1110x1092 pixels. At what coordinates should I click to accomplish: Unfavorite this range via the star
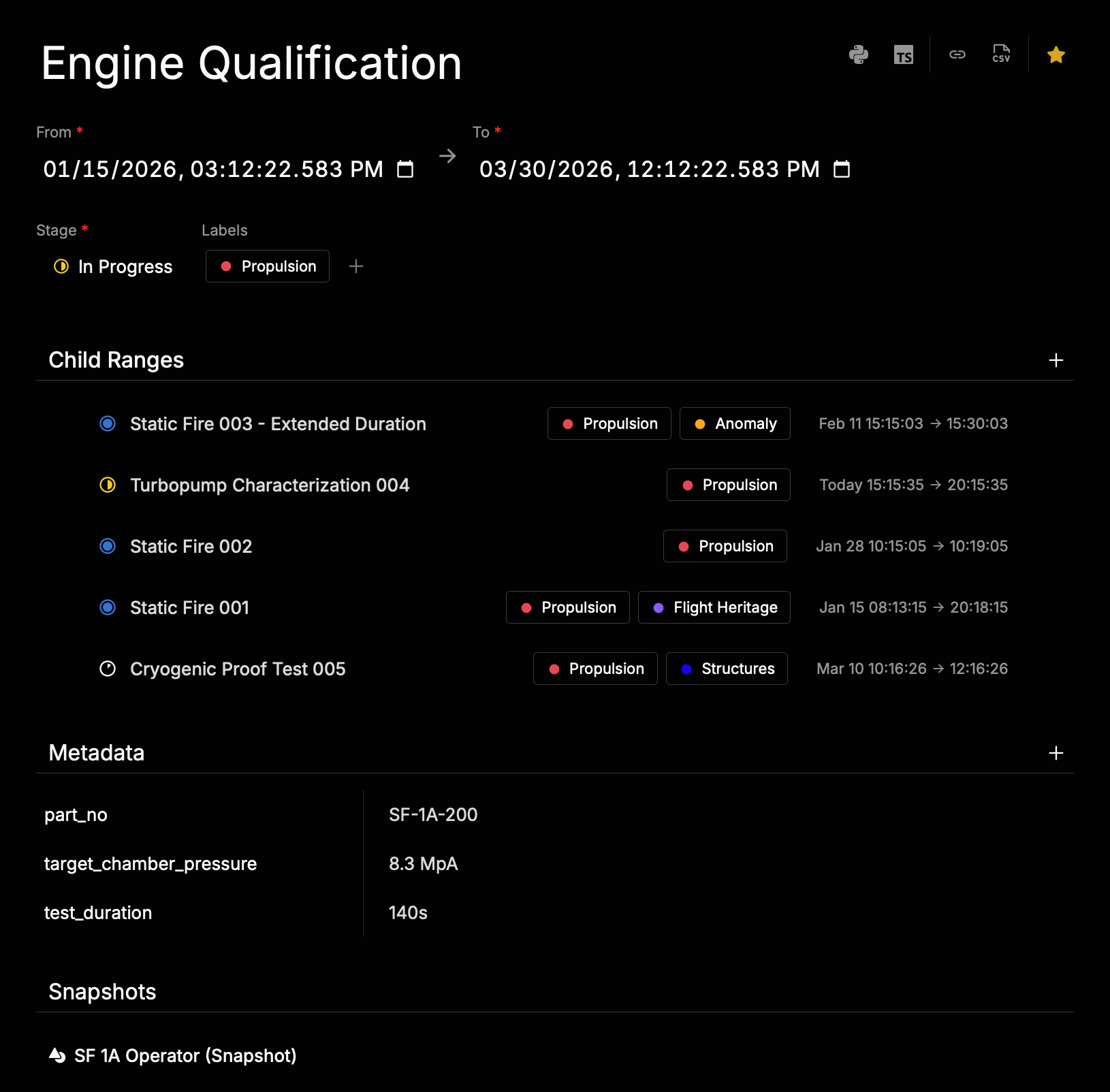click(x=1056, y=54)
